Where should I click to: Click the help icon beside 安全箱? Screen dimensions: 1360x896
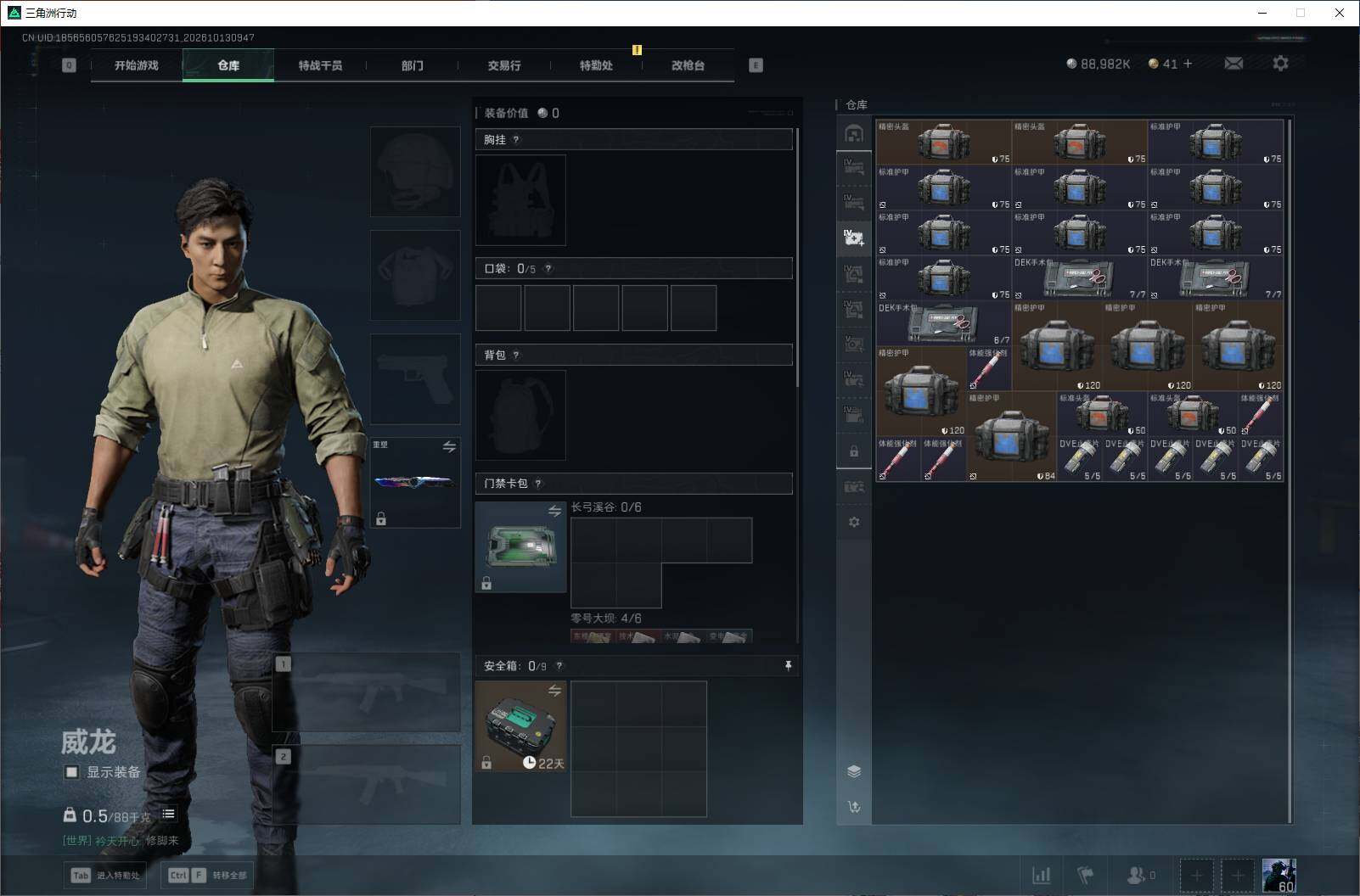point(559,666)
